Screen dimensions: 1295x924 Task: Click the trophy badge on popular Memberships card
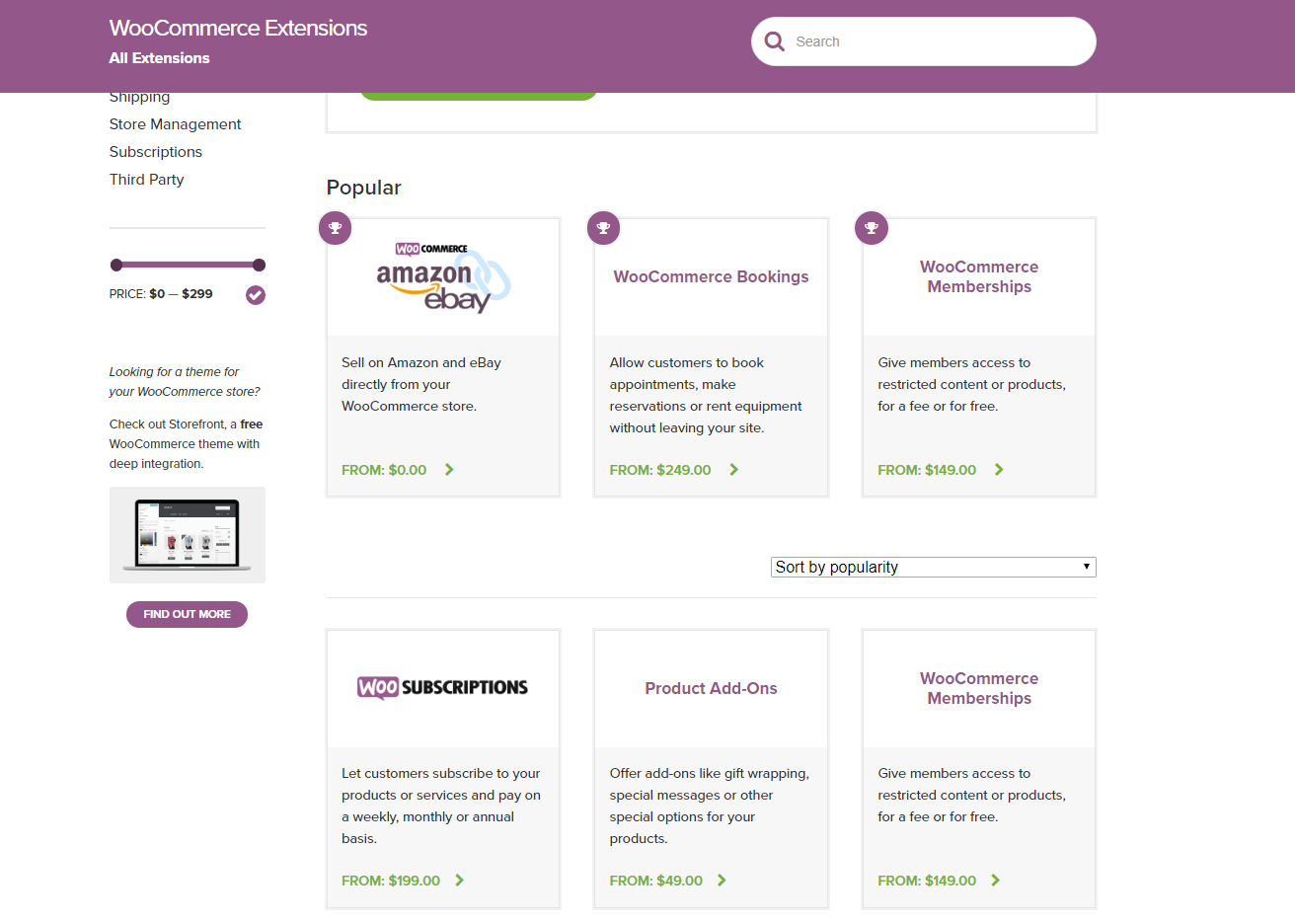coord(872,228)
